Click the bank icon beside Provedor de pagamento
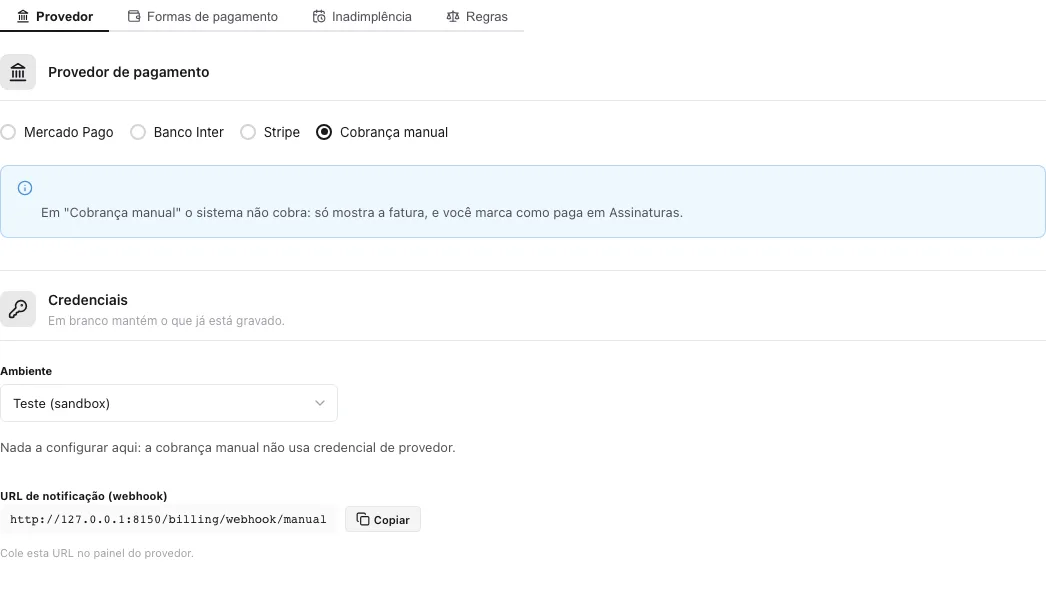1046x605 pixels. click(18, 72)
